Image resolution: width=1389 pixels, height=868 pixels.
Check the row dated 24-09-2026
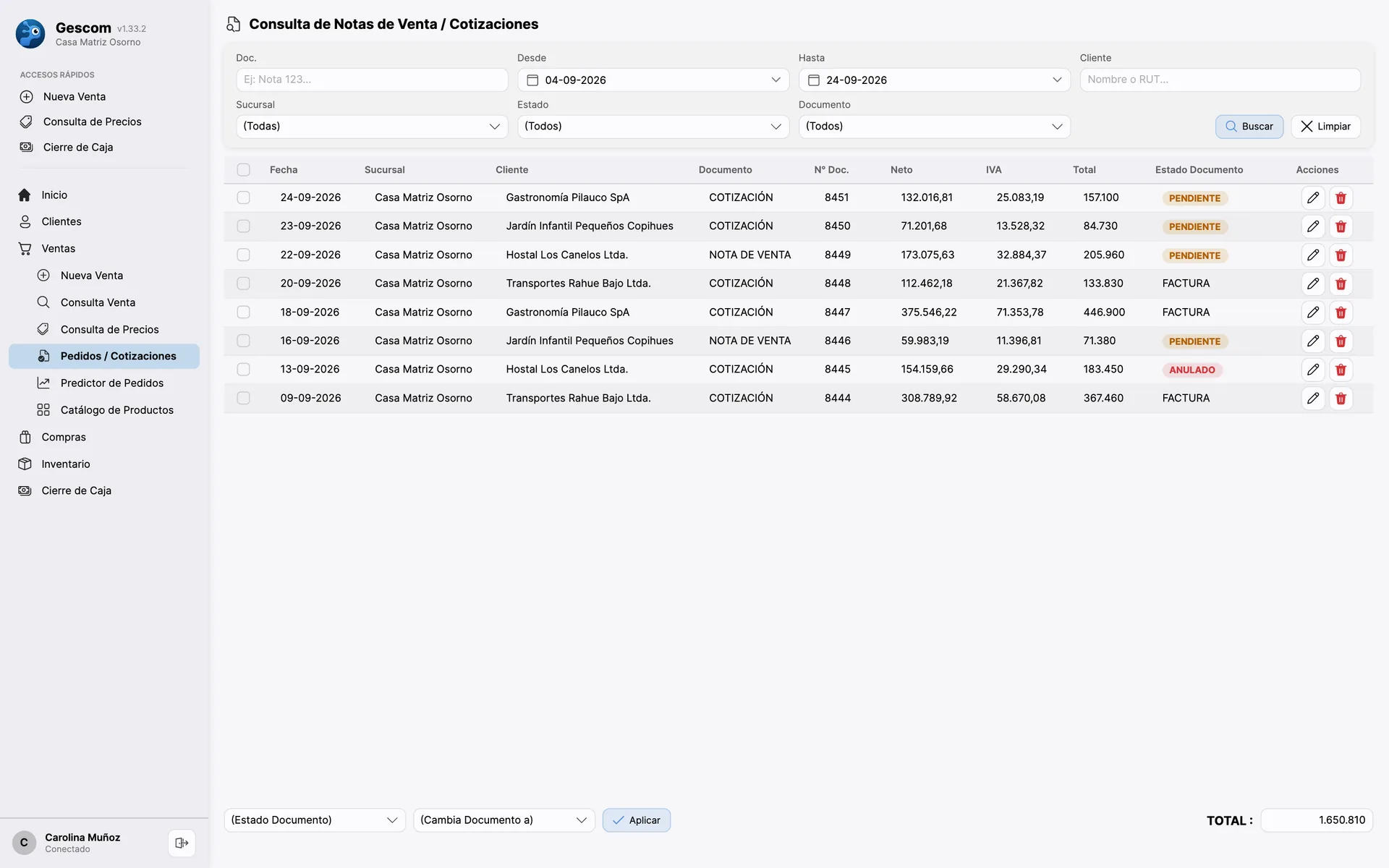click(x=243, y=197)
